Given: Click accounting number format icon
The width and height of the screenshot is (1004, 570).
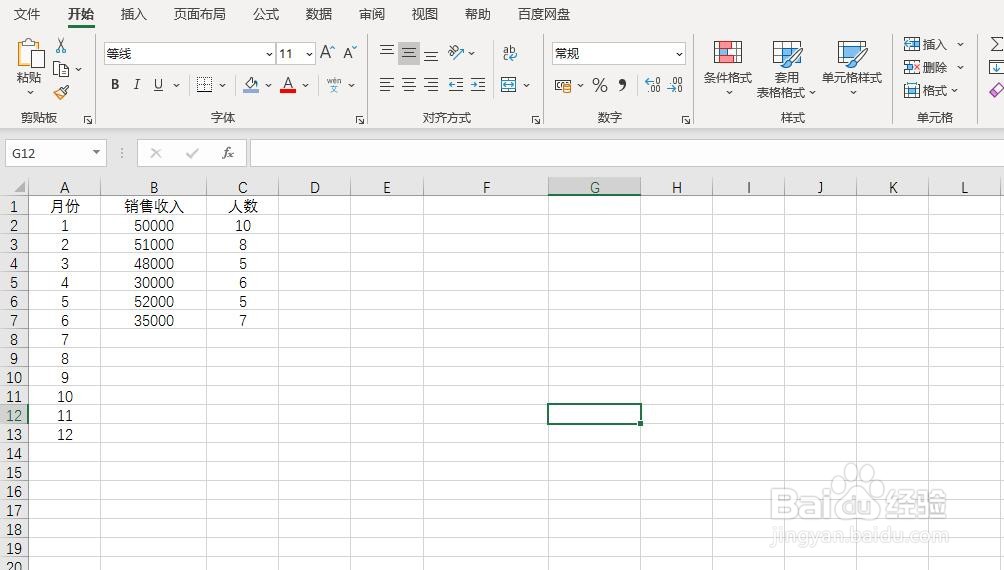Looking at the screenshot, I should pyautogui.click(x=563, y=85).
